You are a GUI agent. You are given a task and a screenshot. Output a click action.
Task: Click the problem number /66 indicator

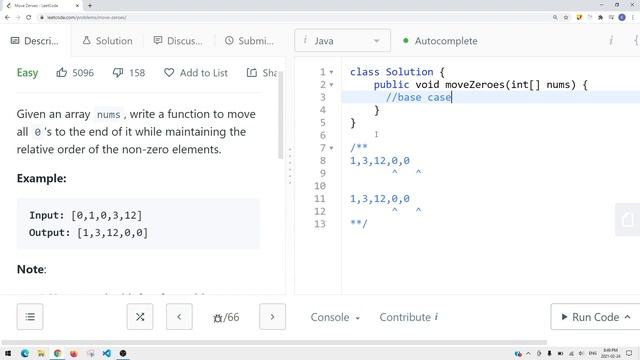click(x=226, y=317)
